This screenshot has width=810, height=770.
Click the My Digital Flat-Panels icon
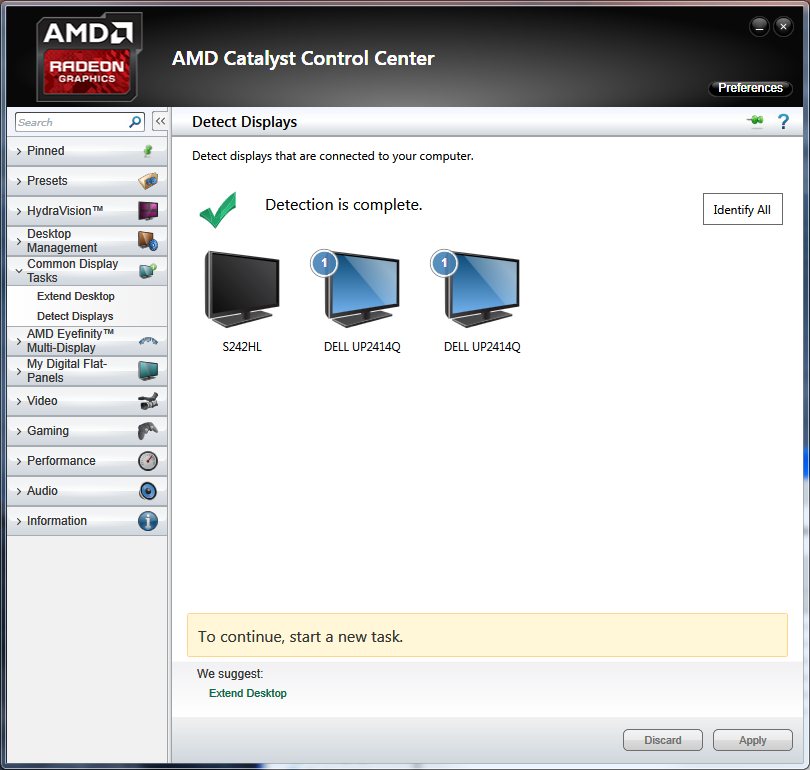[x=148, y=371]
